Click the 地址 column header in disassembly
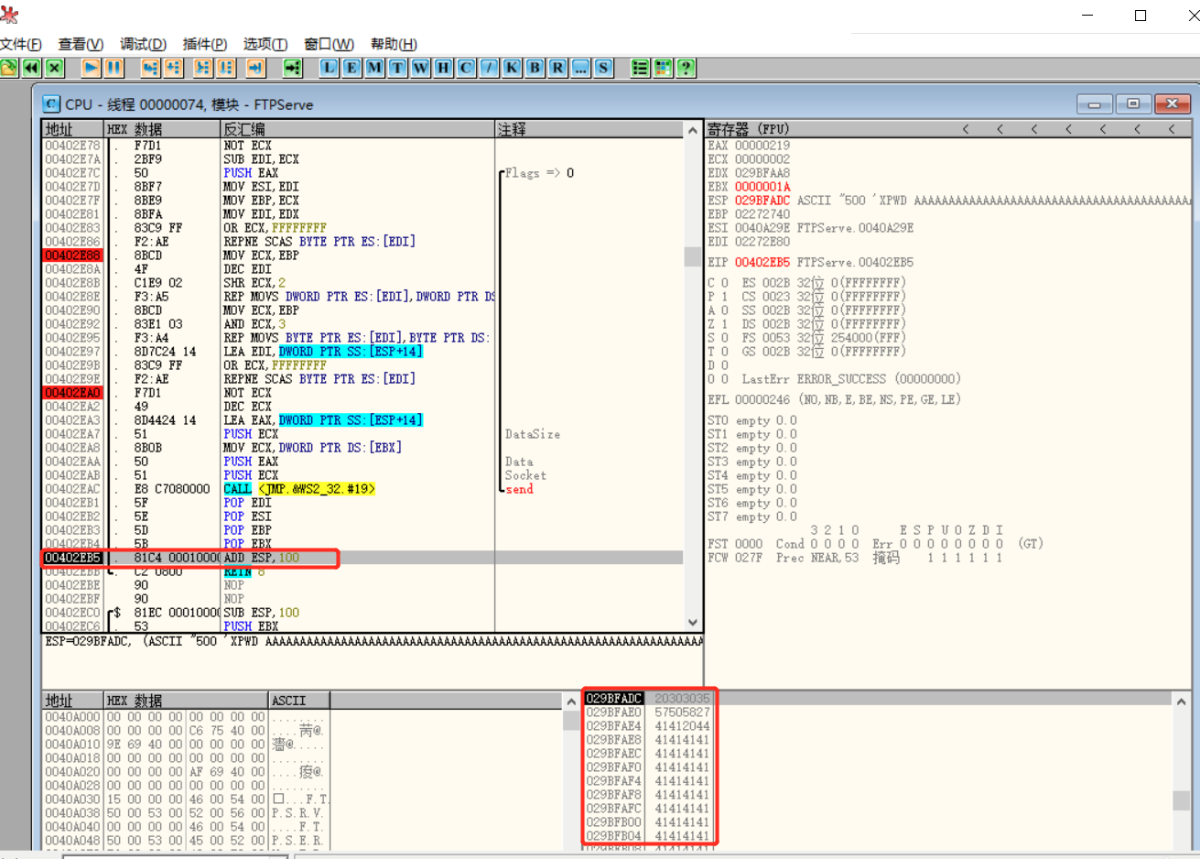 tap(73, 129)
